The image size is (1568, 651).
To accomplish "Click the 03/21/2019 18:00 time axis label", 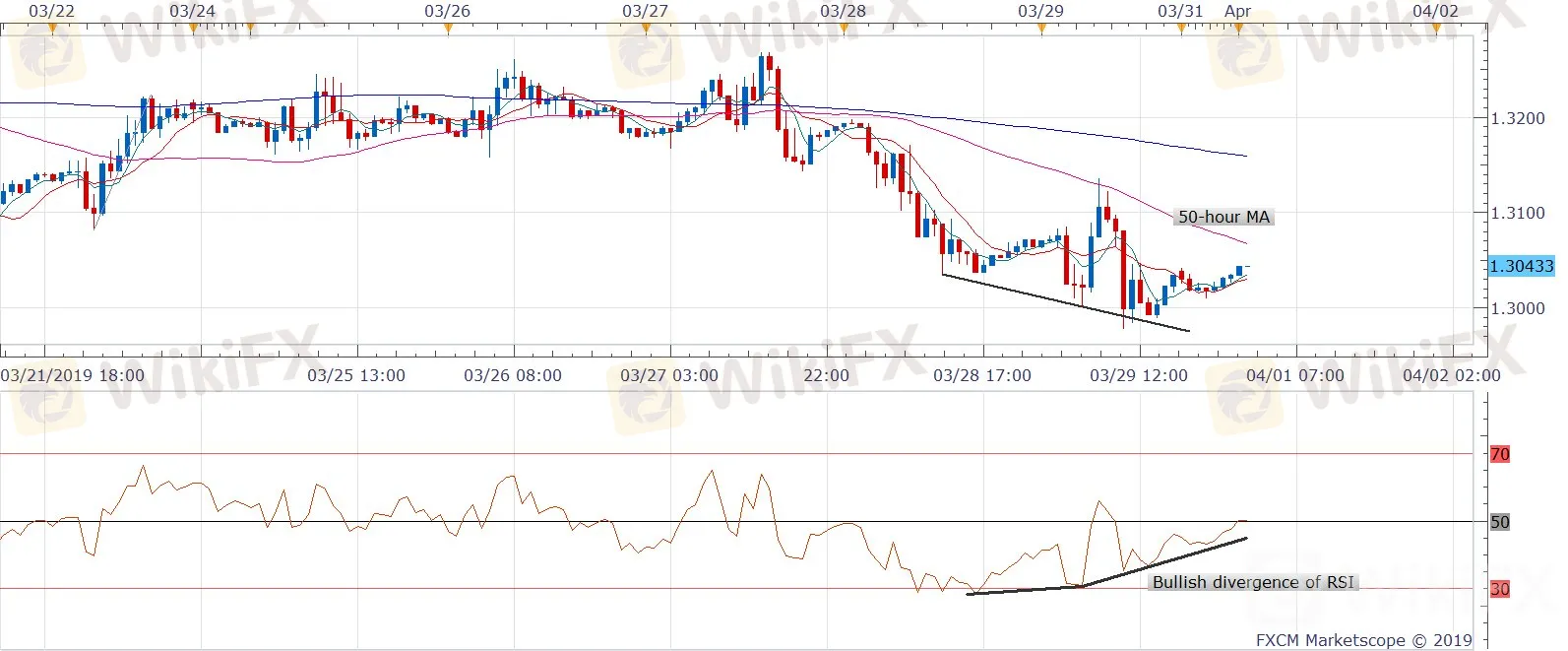I will tap(73, 375).
